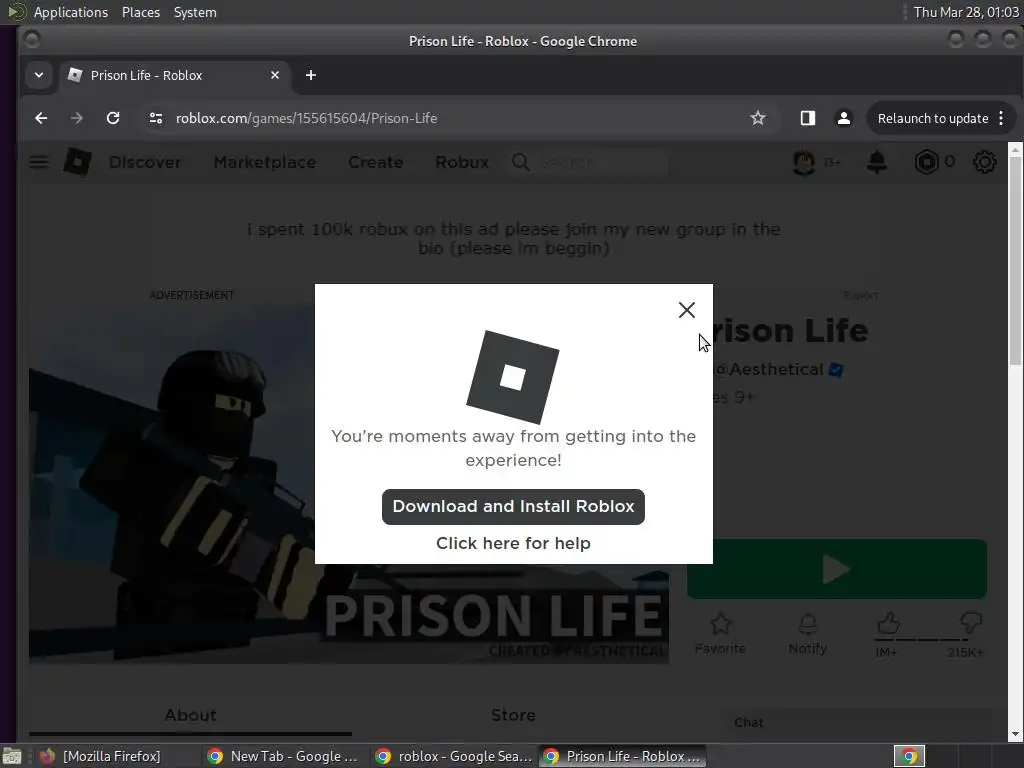Switch to the About tab
The width and height of the screenshot is (1024, 768).
pyautogui.click(x=190, y=715)
